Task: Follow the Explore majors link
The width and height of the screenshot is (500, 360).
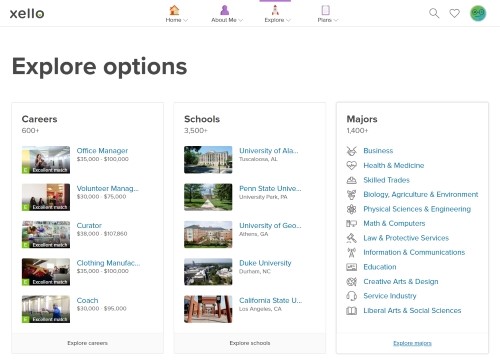Action: [412, 343]
